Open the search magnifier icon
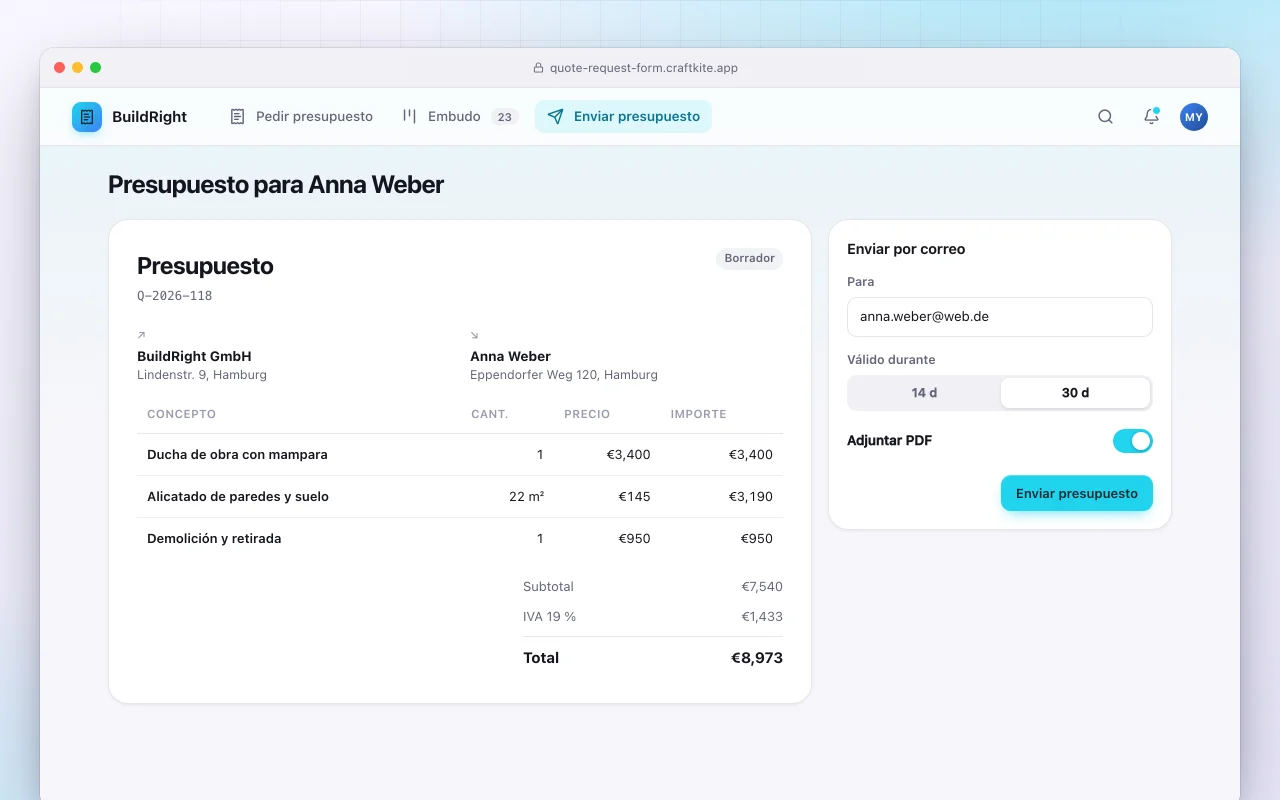This screenshot has height=800, width=1280. [x=1105, y=117]
